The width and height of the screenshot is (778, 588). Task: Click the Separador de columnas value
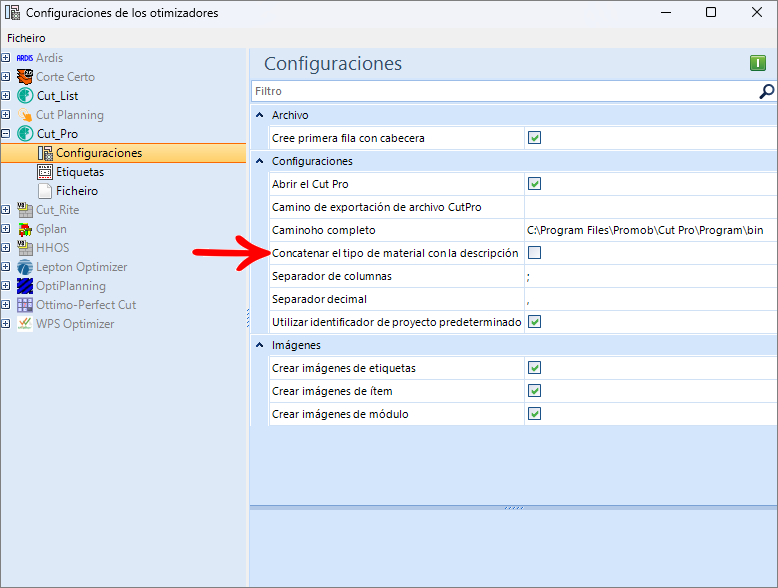[650, 276]
